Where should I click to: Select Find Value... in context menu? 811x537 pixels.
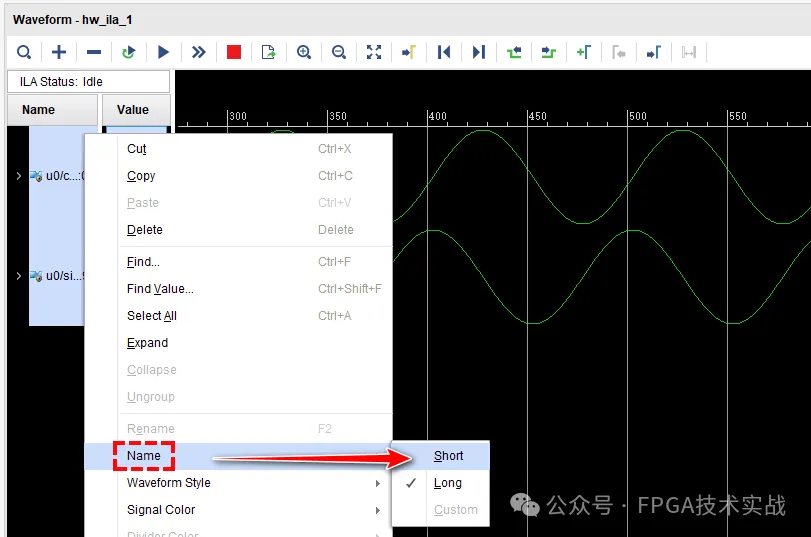[160, 289]
